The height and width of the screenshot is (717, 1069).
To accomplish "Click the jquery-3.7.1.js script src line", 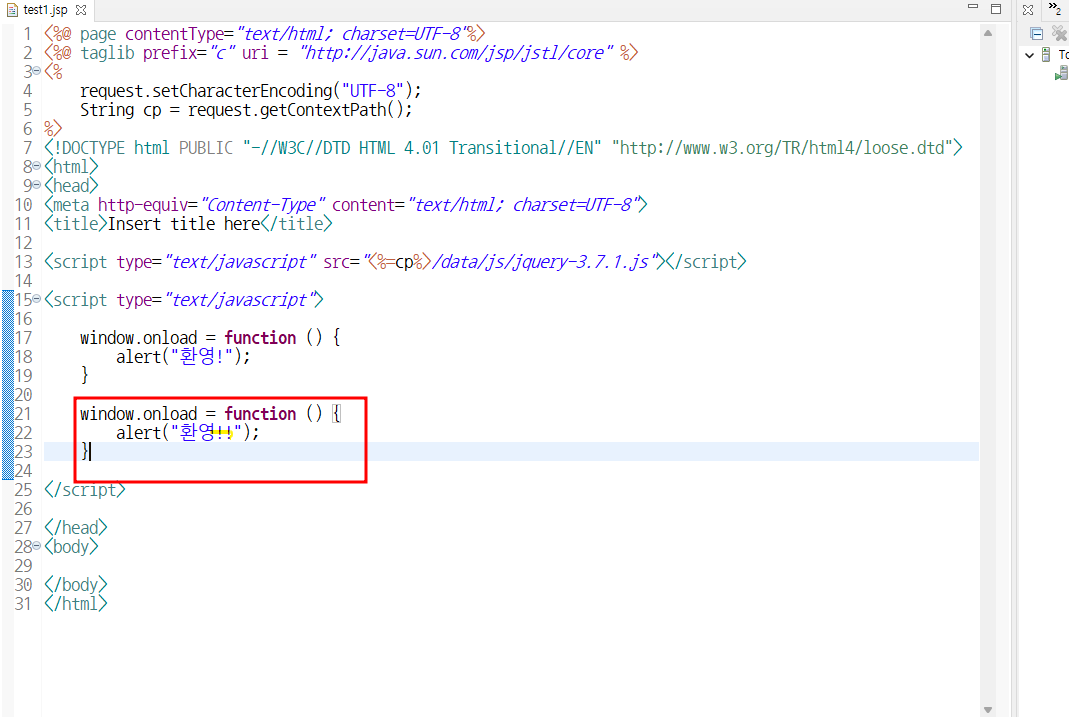I will pyautogui.click(x=395, y=262).
